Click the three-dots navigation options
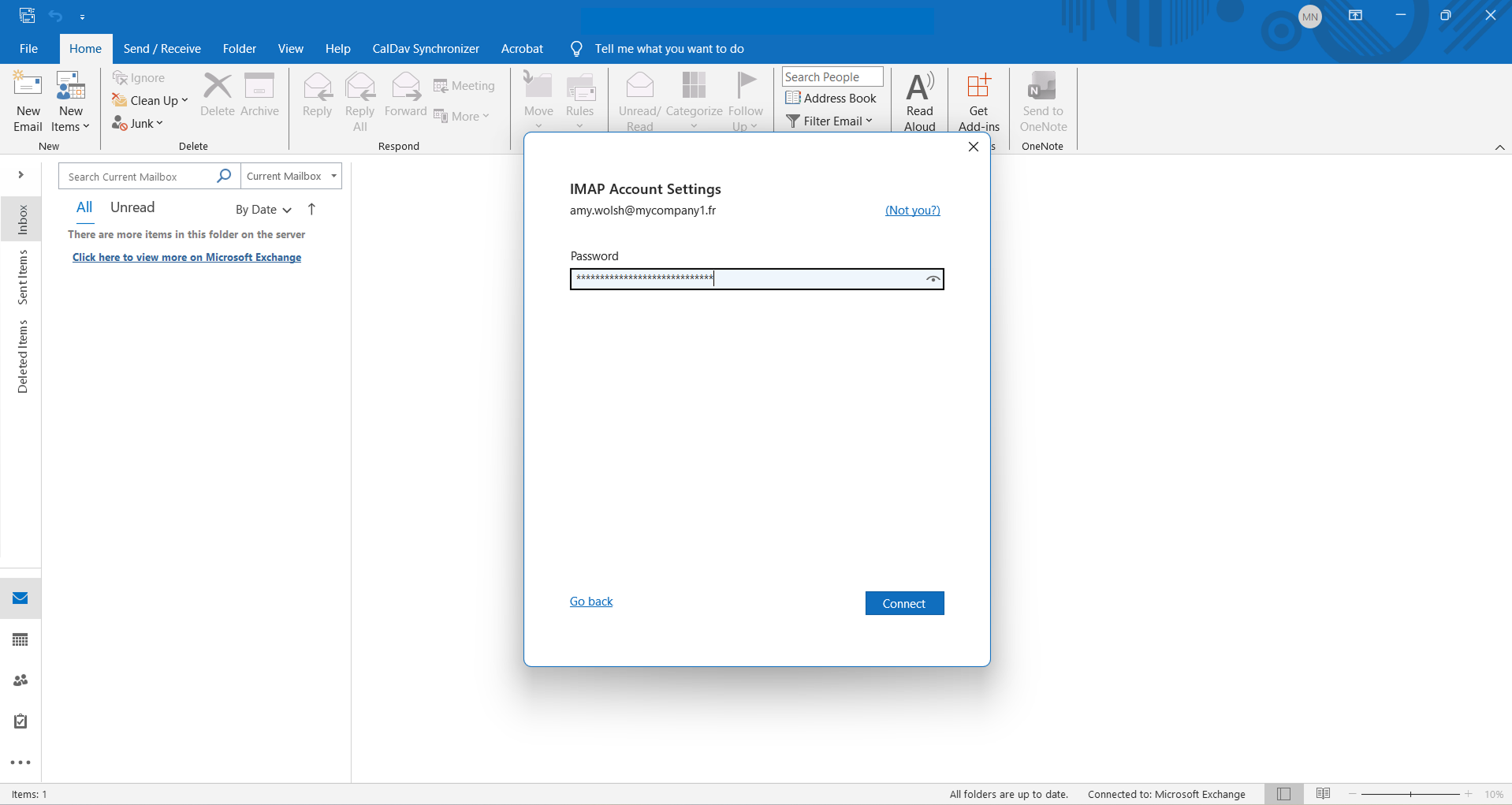This screenshot has height=805, width=1512. (x=20, y=762)
